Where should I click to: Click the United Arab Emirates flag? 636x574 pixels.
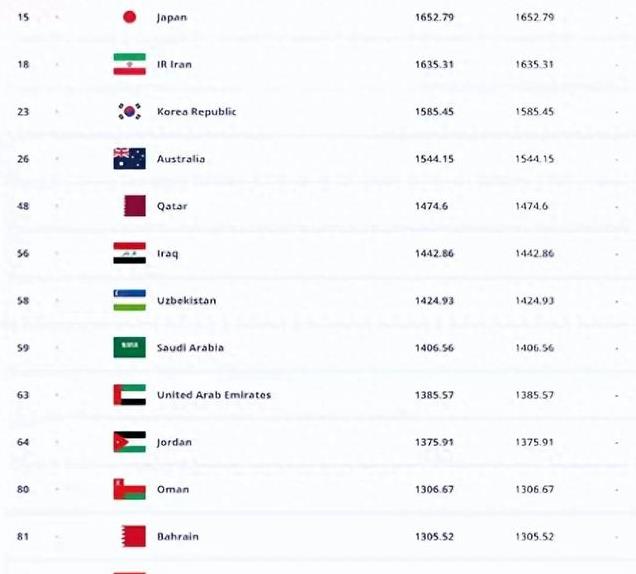(129, 395)
